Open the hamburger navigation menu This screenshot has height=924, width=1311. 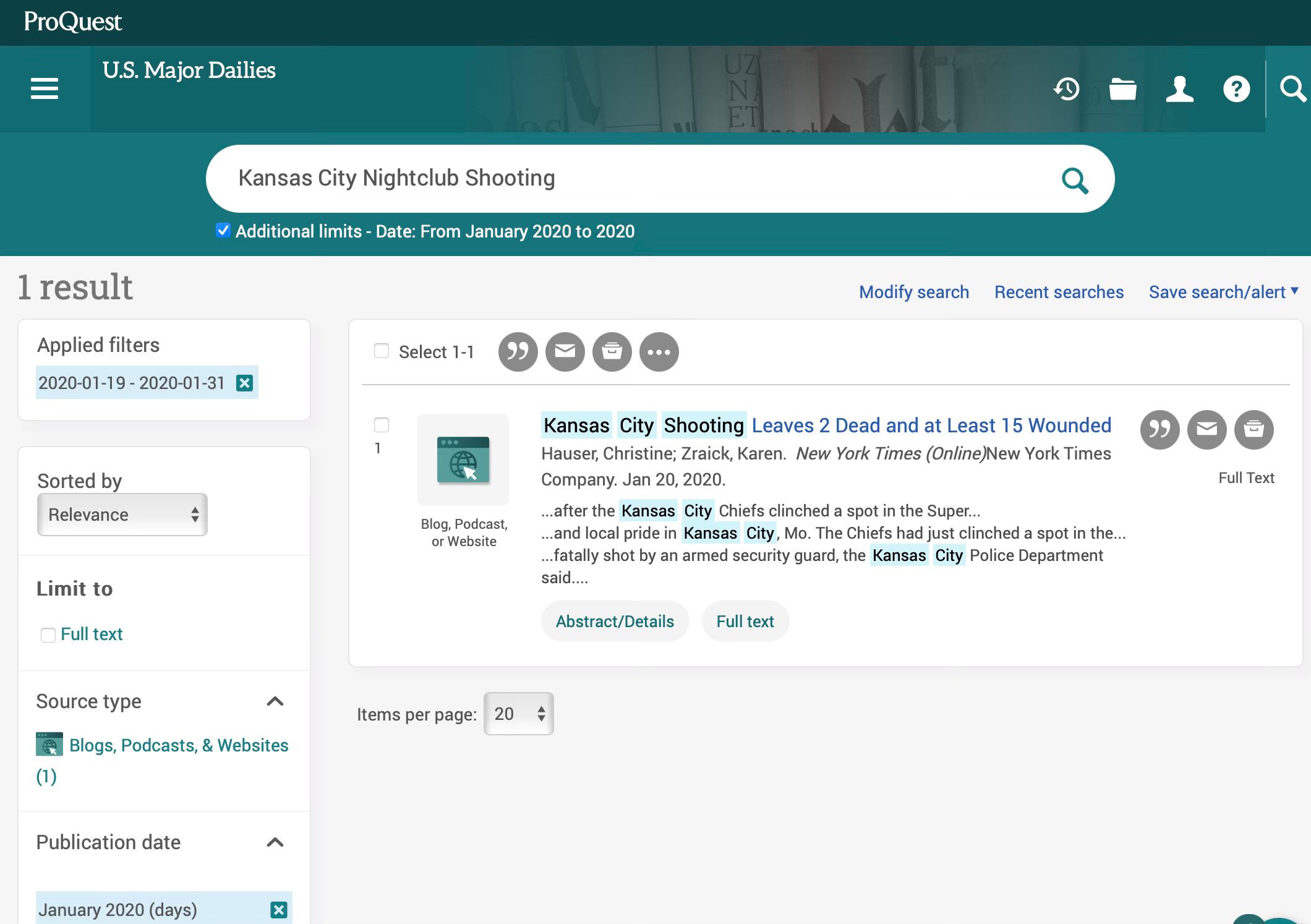(45, 88)
